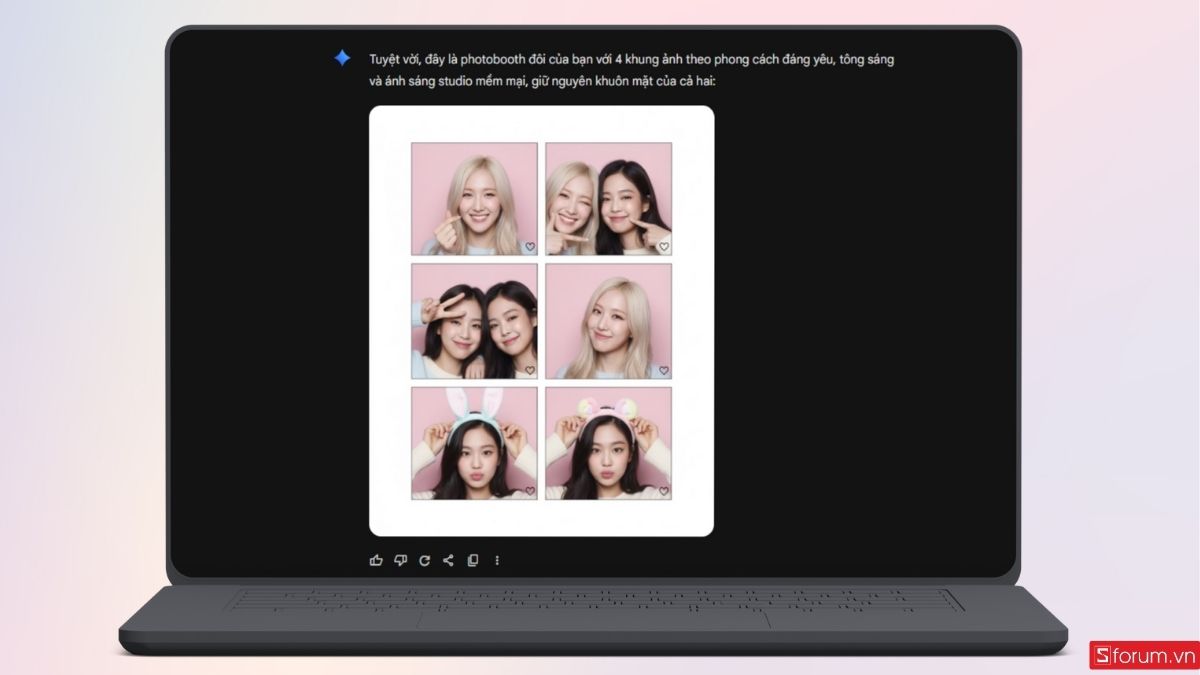Click the heart icon in the top-right photo
This screenshot has width=1200, height=675.
[664, 247]
